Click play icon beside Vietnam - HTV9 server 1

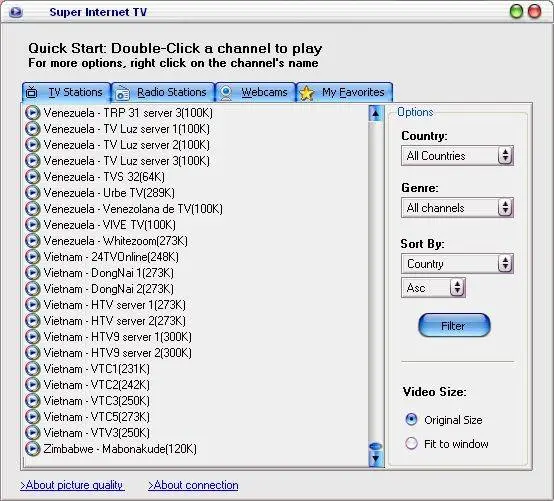coord(33,337)
